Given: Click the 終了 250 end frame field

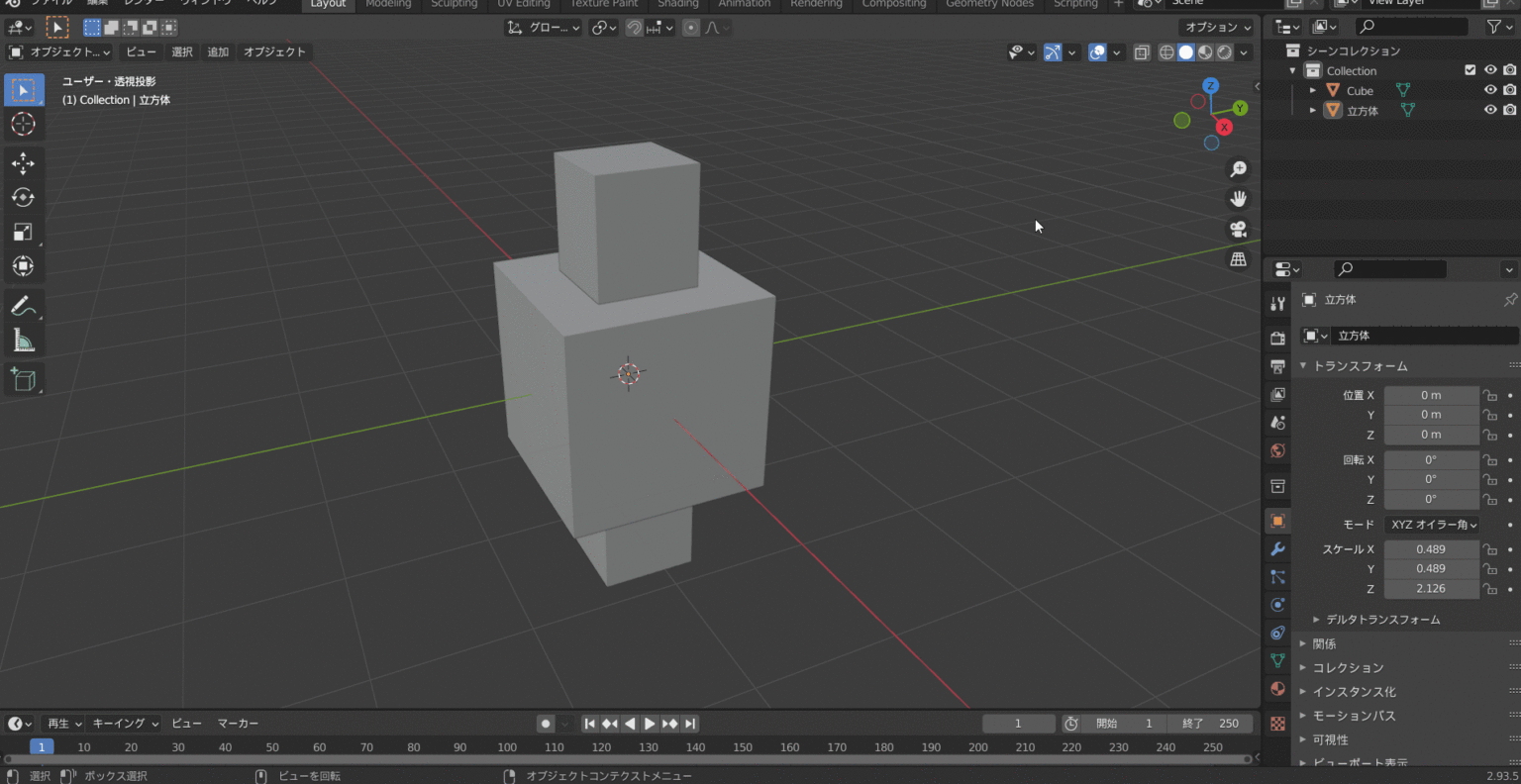Looking at the screenshot, I should (1211, 723).
